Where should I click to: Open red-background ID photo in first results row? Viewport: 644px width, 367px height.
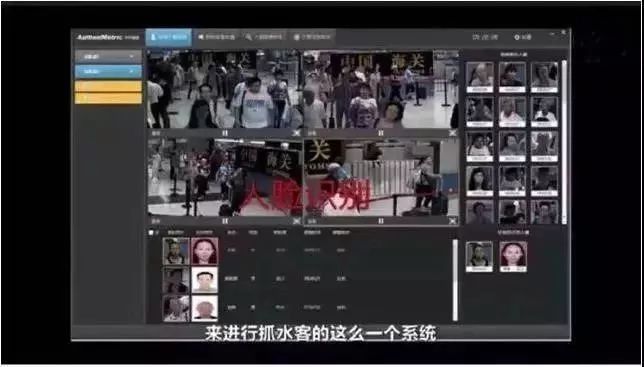pos(205,251)
